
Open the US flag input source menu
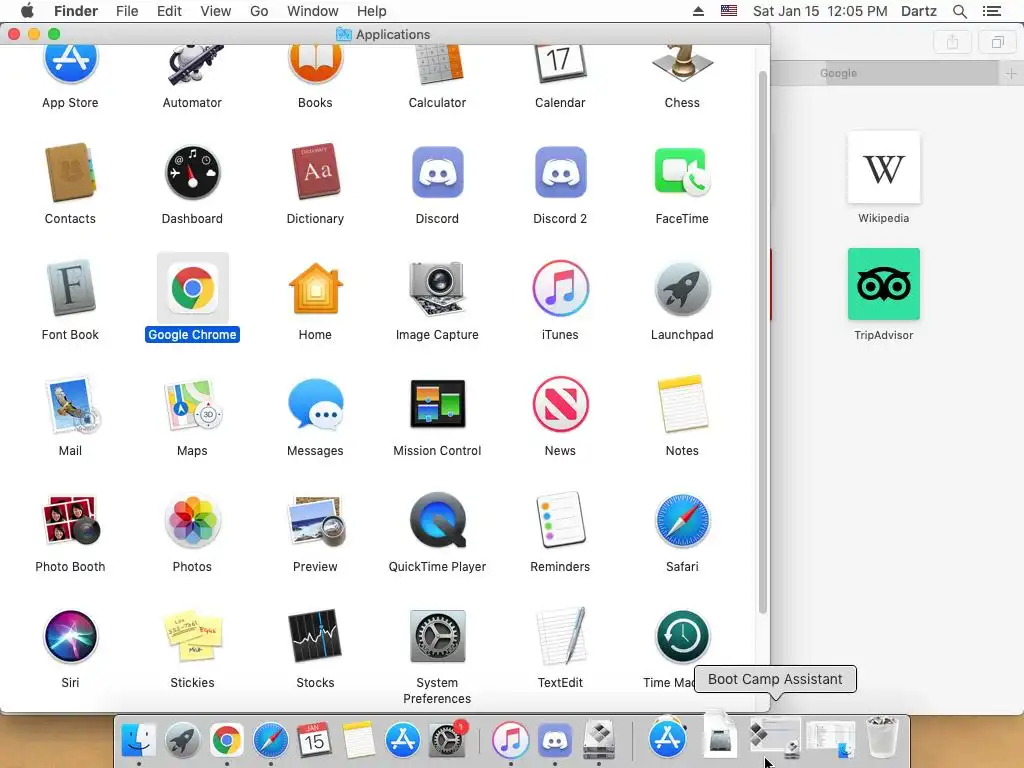tap(729, 11)
